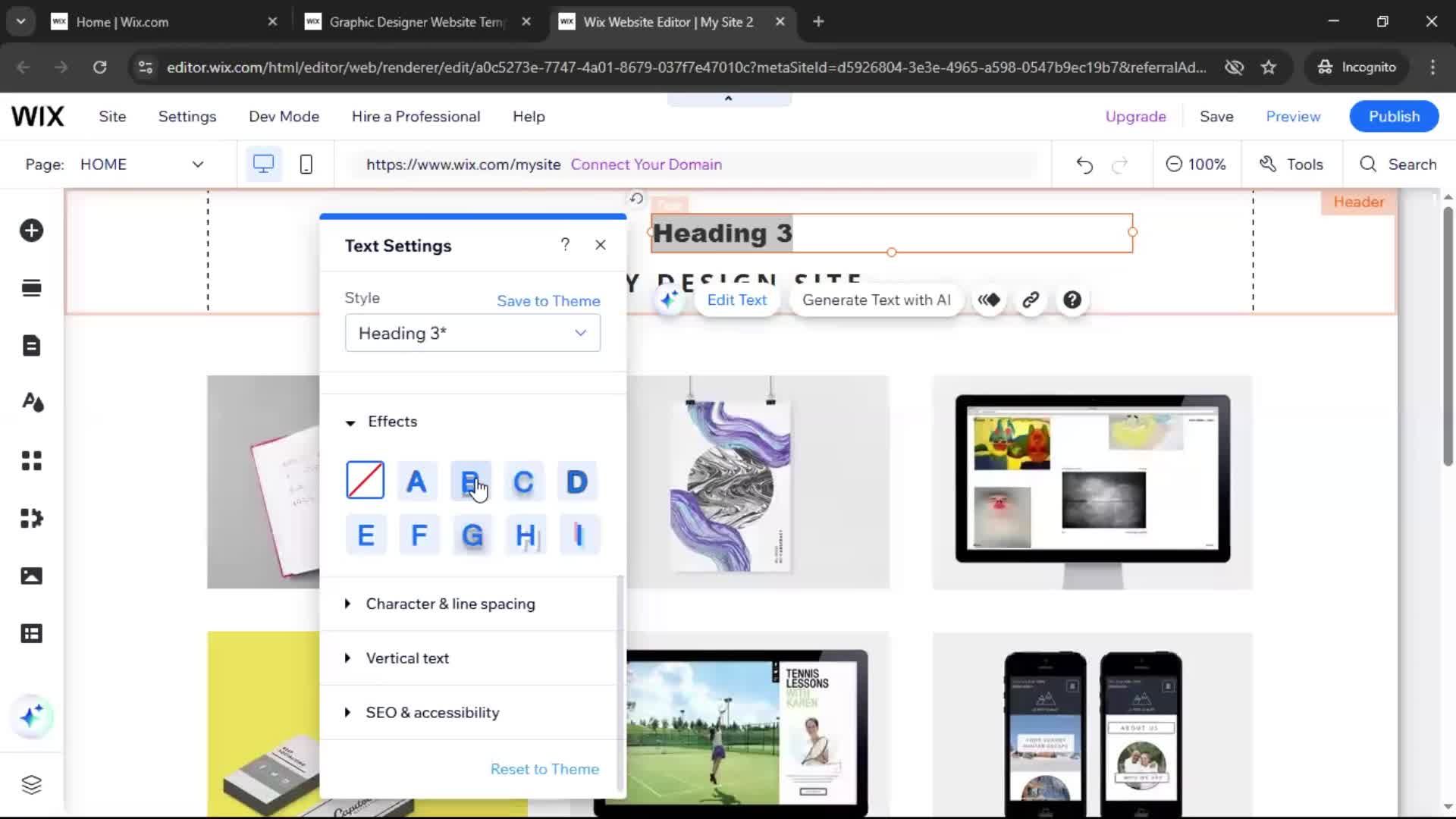Click the Save button
The image size is (1456, 819).
pyautogui.click(x=1216, y=117)
